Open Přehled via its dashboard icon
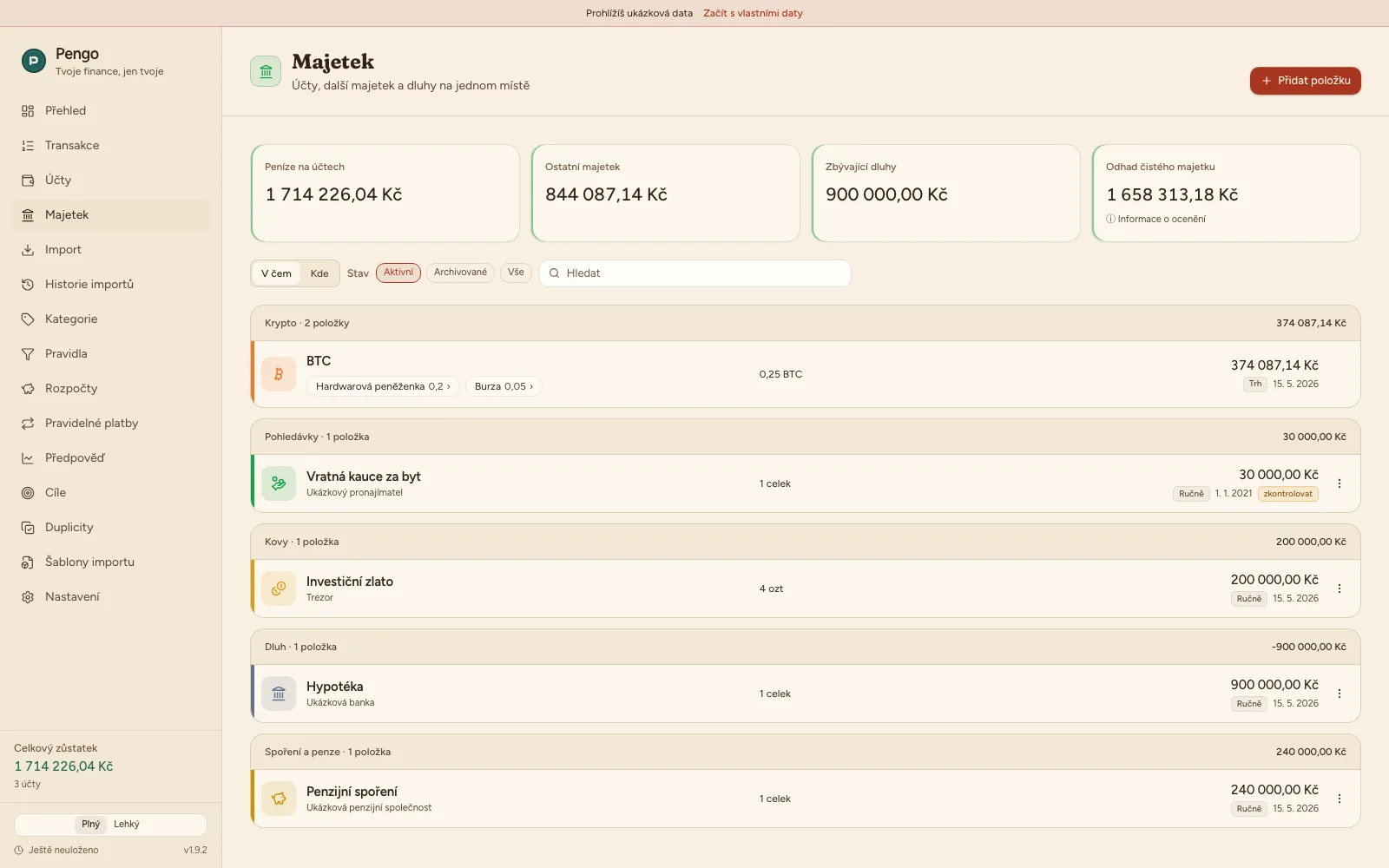 pos(28,111)
